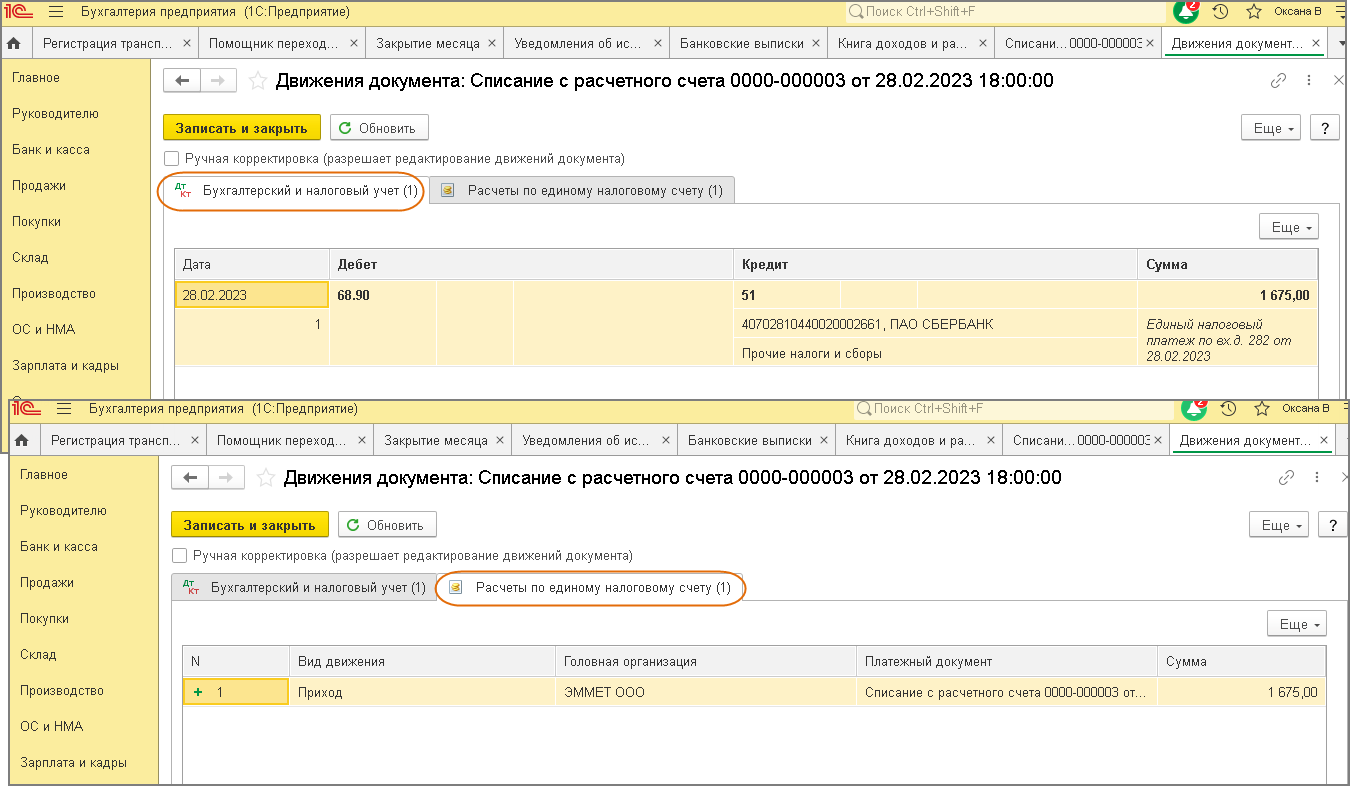This screenshot has width=1351, height=789.
Task: Open top Еще dropdown in lower window toolbar
Action: pos(1278,525)
